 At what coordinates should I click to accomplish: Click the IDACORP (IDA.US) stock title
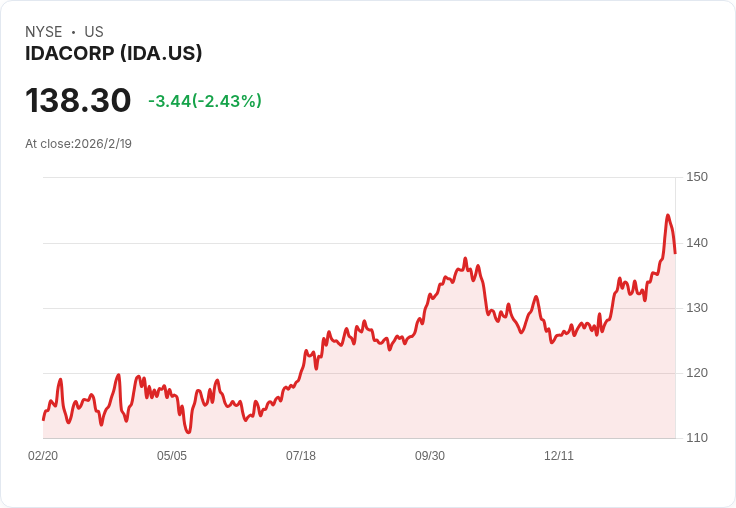point(114,53)
